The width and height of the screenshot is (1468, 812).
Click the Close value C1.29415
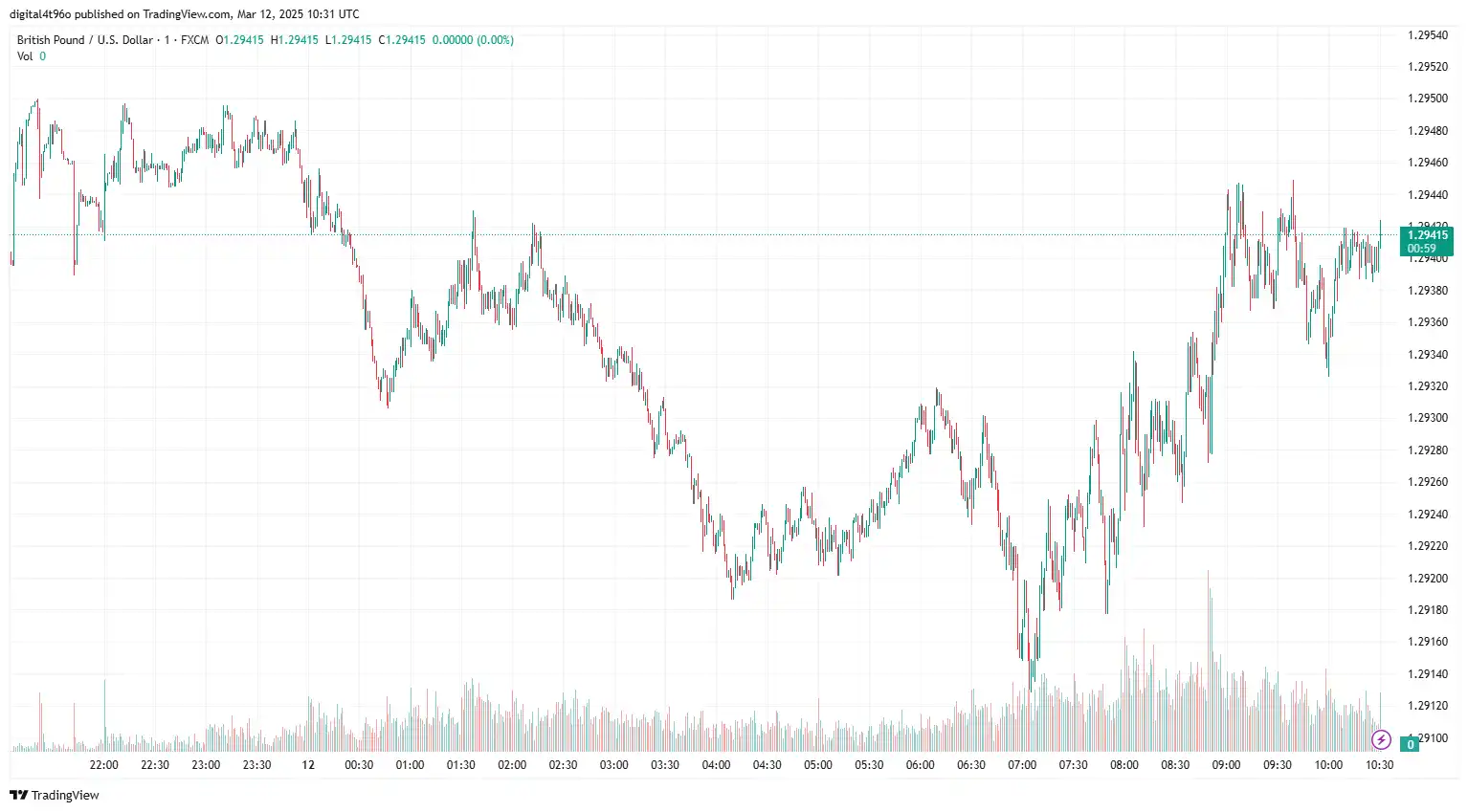pyautogui.click(x=402, y=40)
